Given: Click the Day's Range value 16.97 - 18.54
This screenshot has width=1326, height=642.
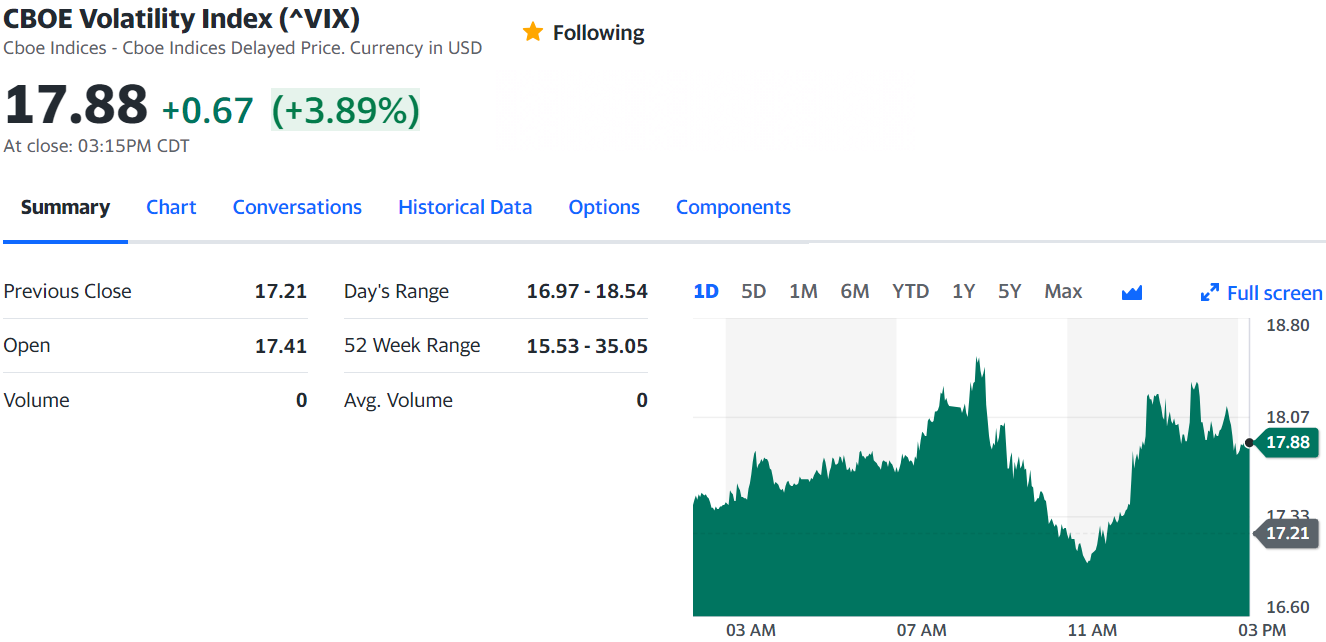Looking at the screenshot, I should (587, 291).
